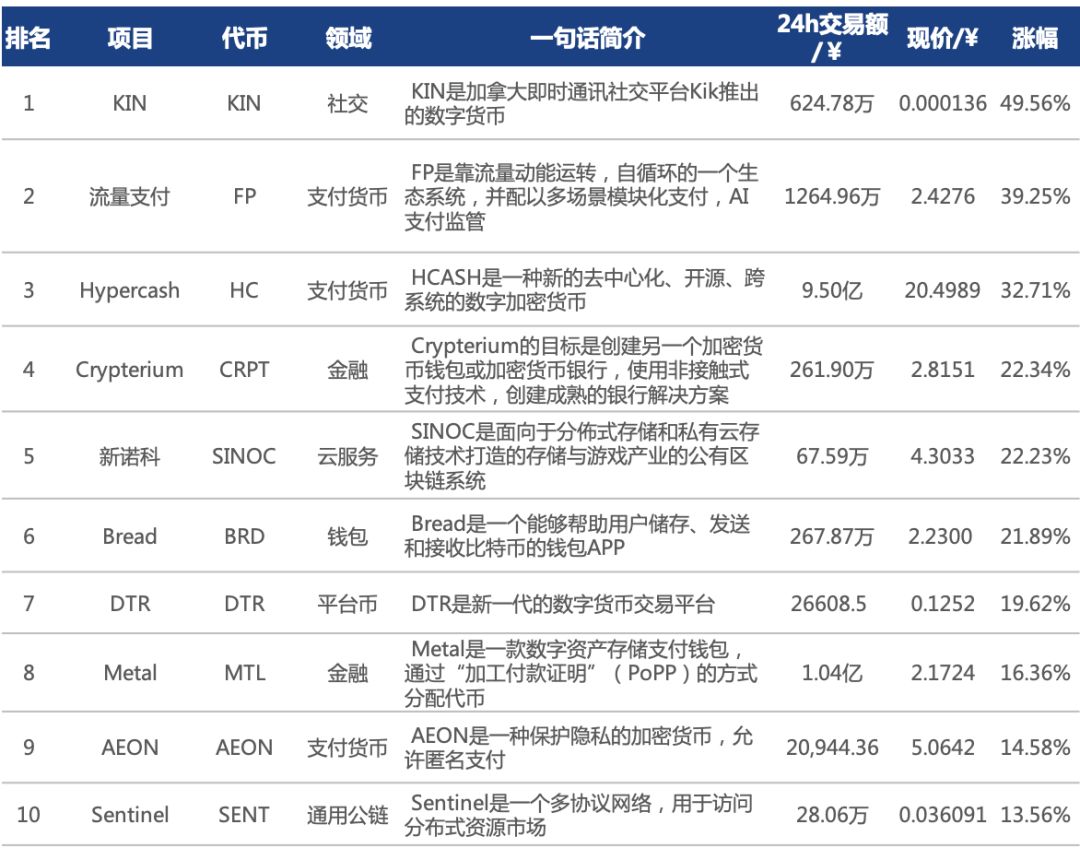Click the price 0.1252
1080x848 pixels.
click(942, 603)
